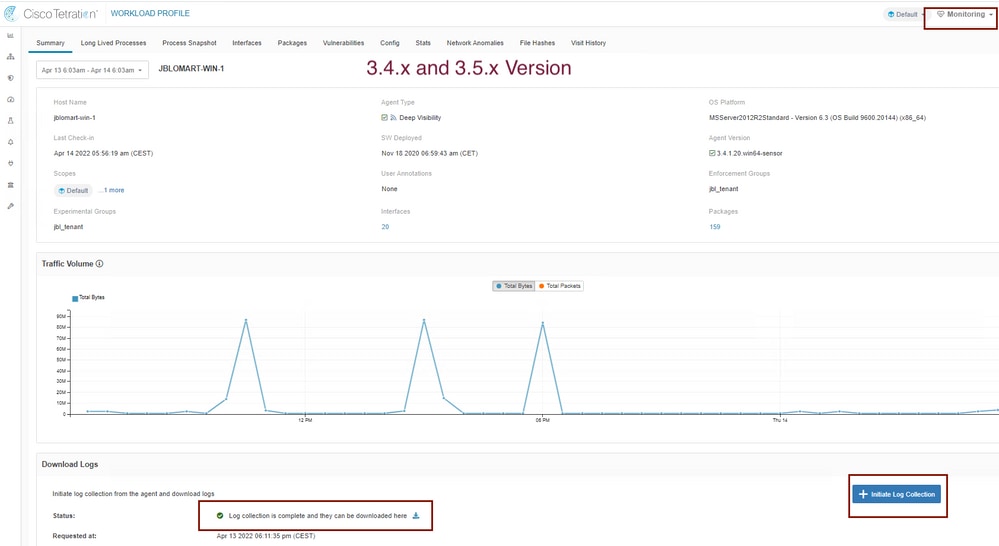Click the Total Bytes legend square
The height and width of the screenshot is (546, 999).
75,298
